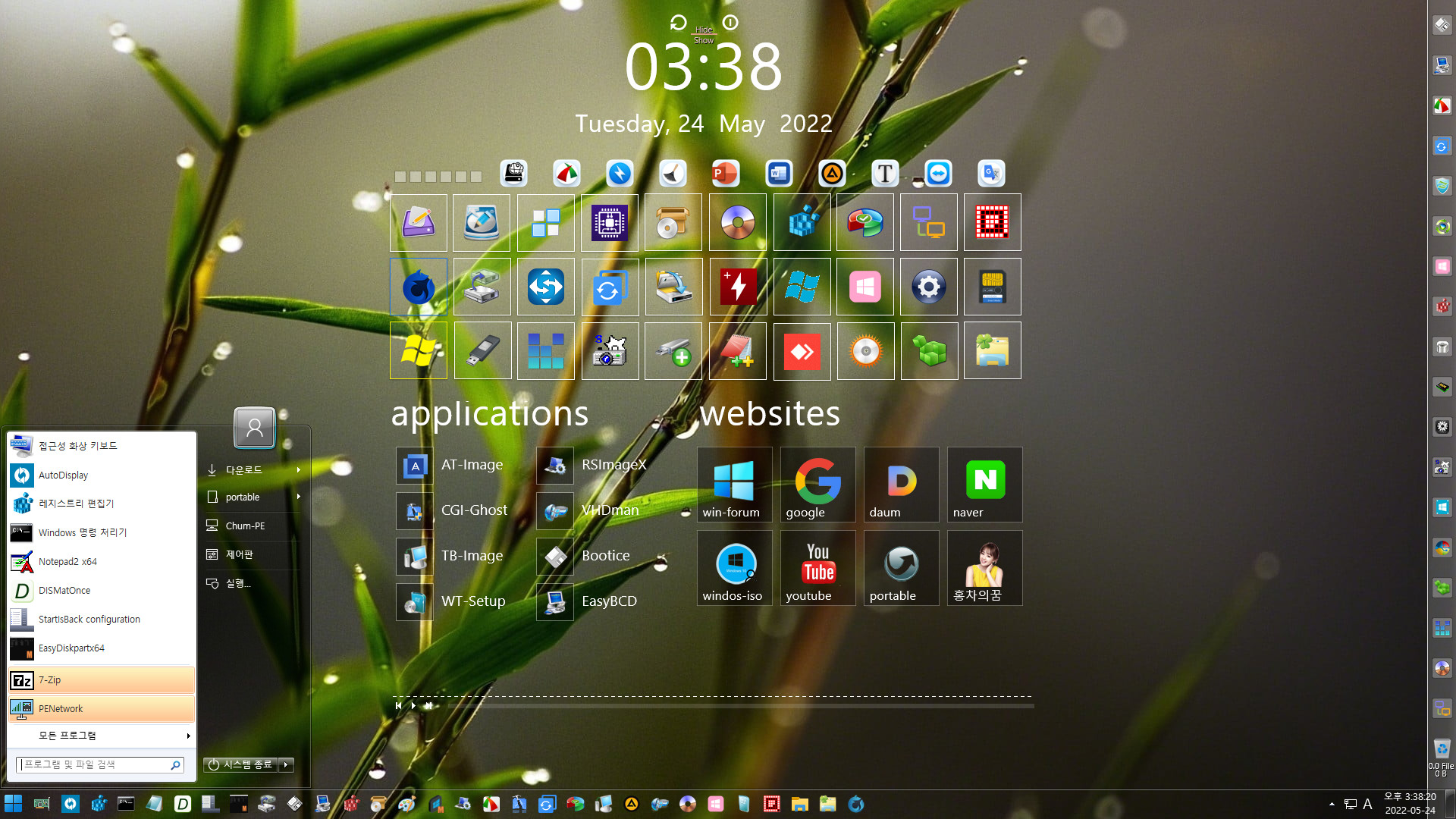The image size is (1456, 819).
Task: Open the settings gear tile
Action: (929, 287)
